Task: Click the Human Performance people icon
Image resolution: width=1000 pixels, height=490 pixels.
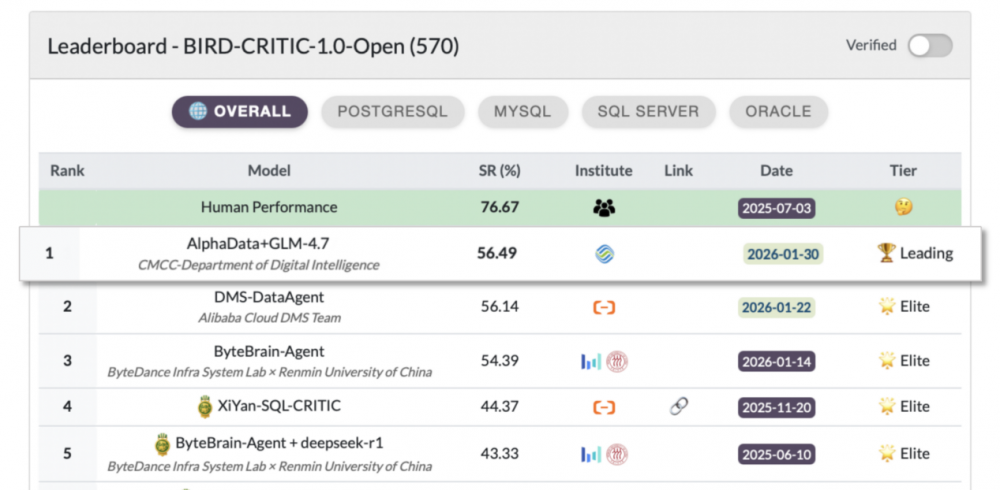Action: tap(604, 208)
